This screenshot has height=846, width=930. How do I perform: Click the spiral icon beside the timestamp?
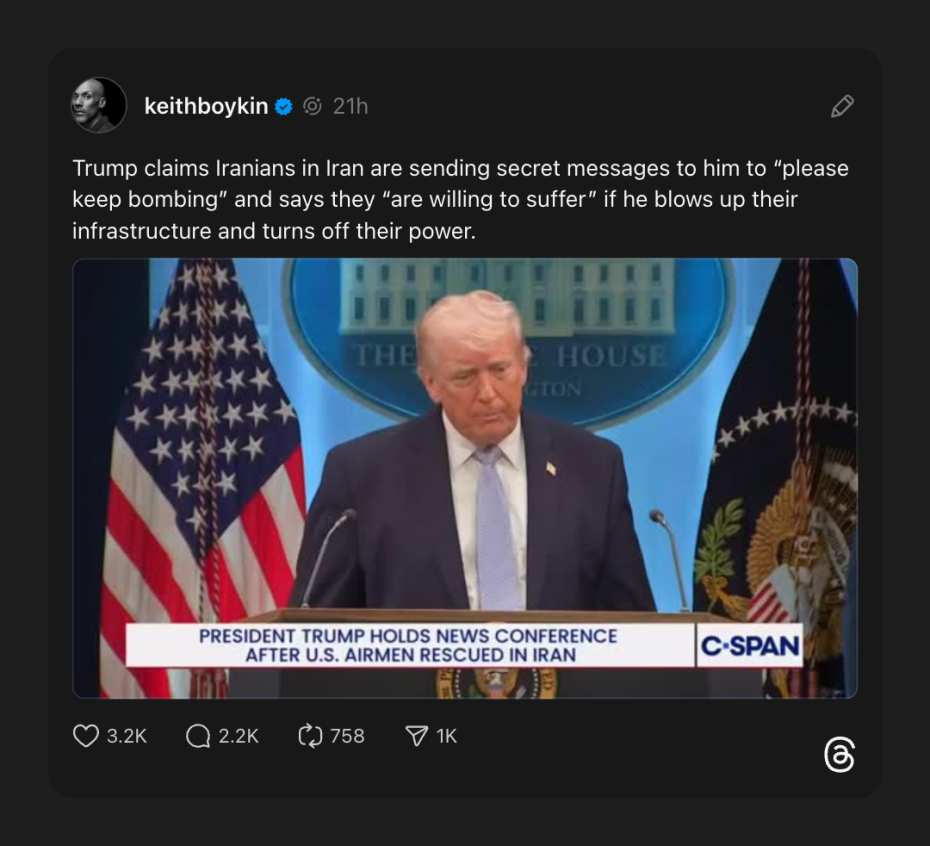pyautogui.click(x=312, y=107)
